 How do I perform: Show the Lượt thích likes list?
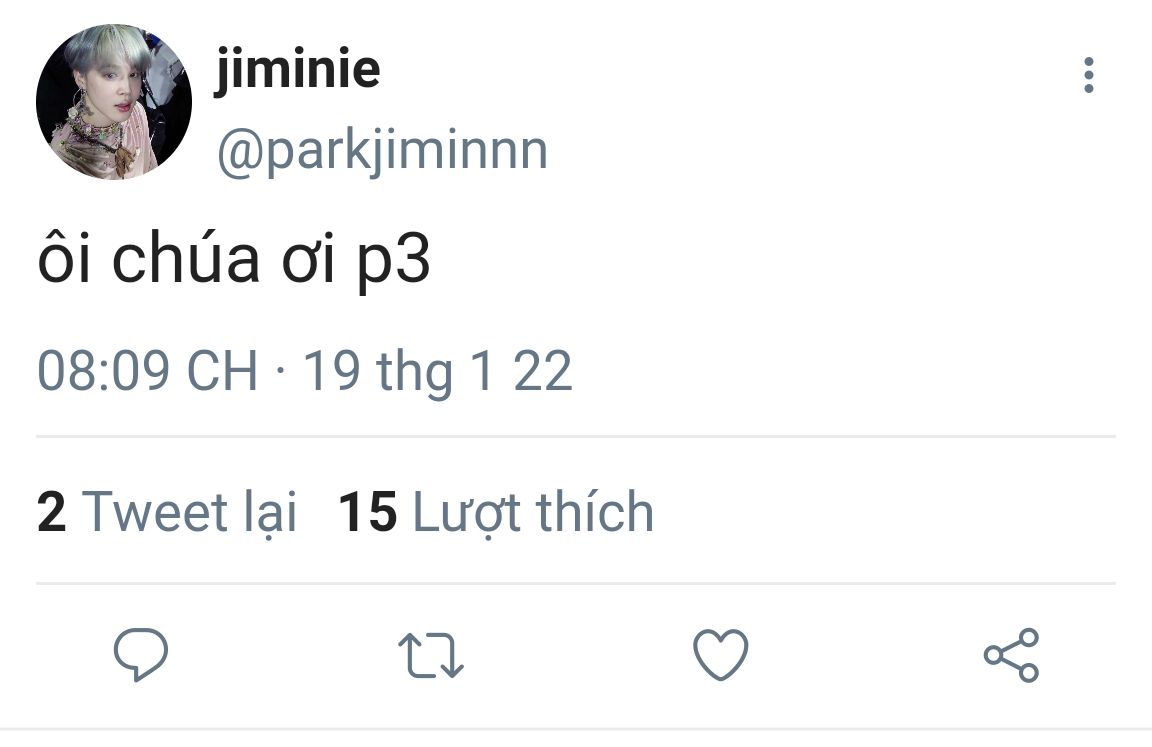[533, 512]
